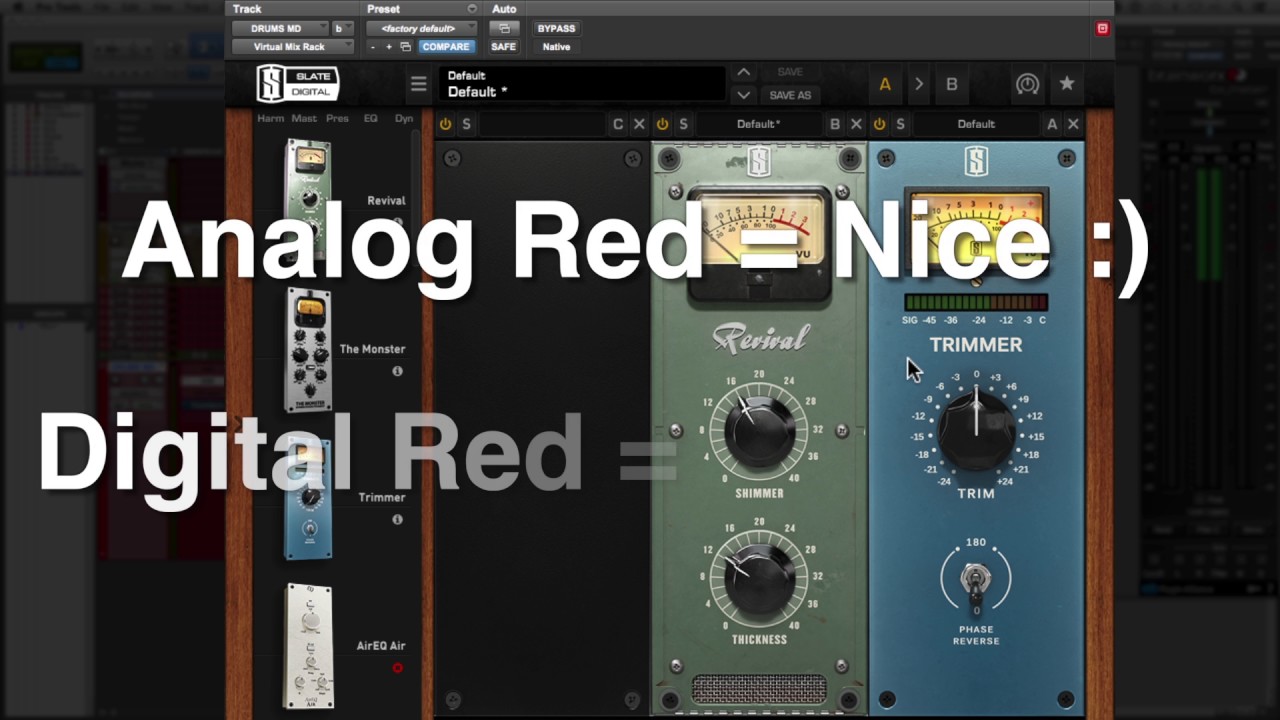Screen dimensions: 1280x720
Task: Open the Revival slot preset name field
Action: pos(759,124)
